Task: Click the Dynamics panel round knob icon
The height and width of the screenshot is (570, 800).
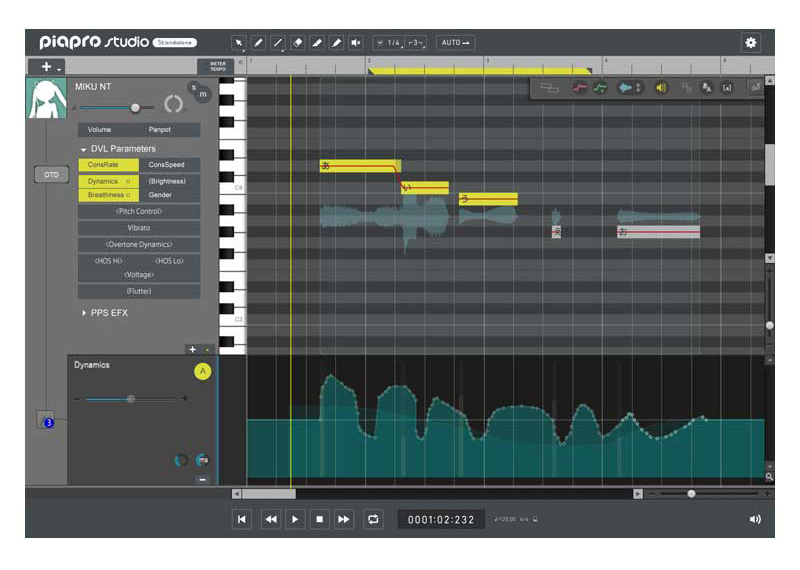Action: [181, 460]
